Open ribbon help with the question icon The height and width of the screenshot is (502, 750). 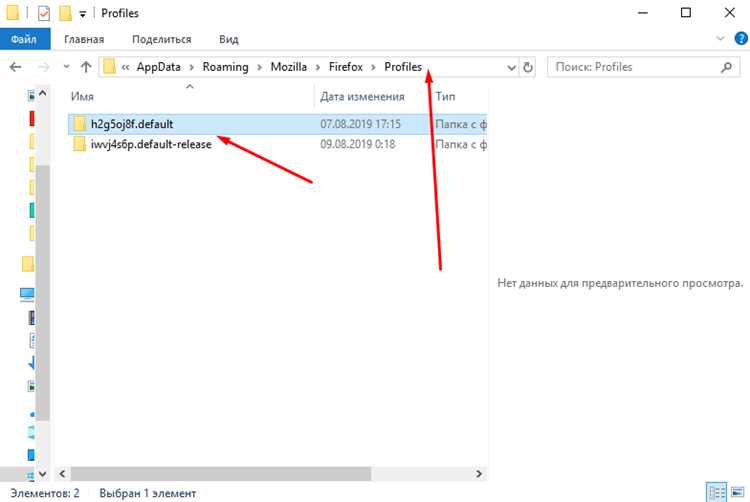pos(741,38)
